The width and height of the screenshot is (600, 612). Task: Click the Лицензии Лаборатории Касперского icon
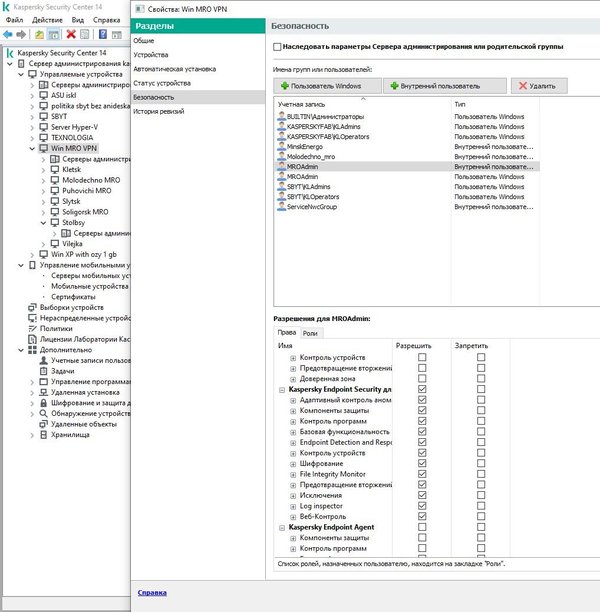(x=32, y=339)
